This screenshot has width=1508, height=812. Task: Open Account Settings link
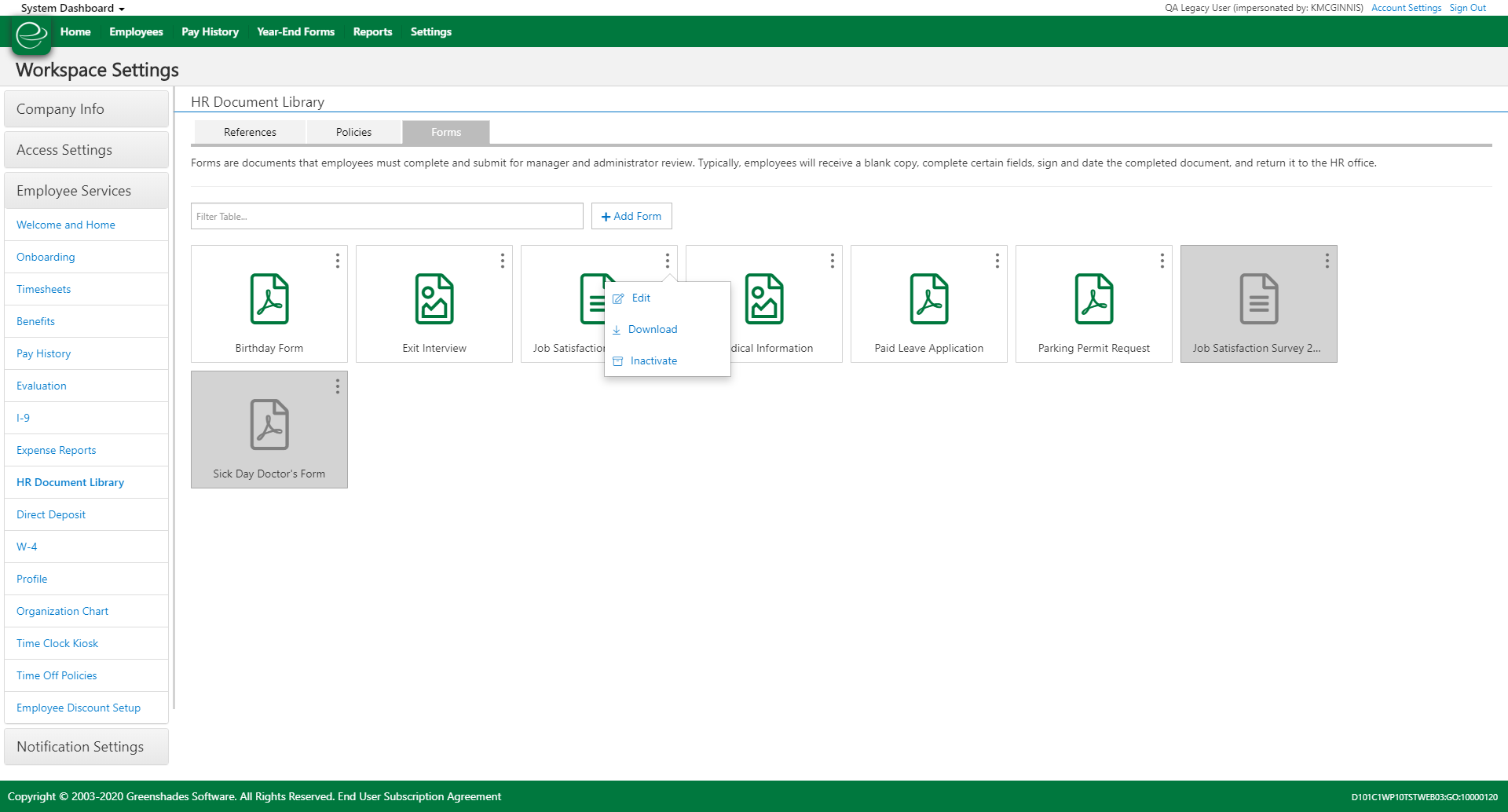coord(1406,8)
